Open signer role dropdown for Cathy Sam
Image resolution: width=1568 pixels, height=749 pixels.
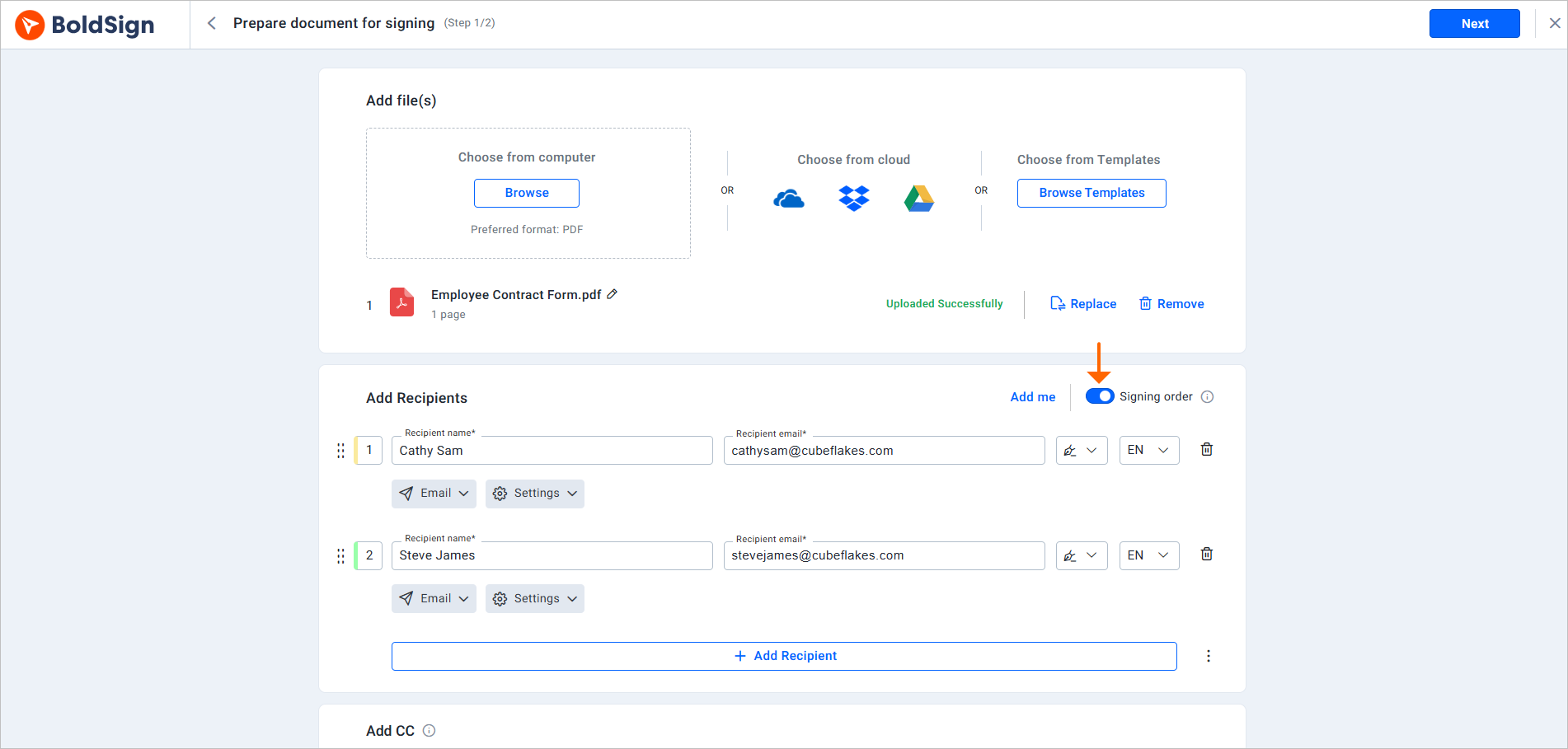click(x=1081, y=451)
